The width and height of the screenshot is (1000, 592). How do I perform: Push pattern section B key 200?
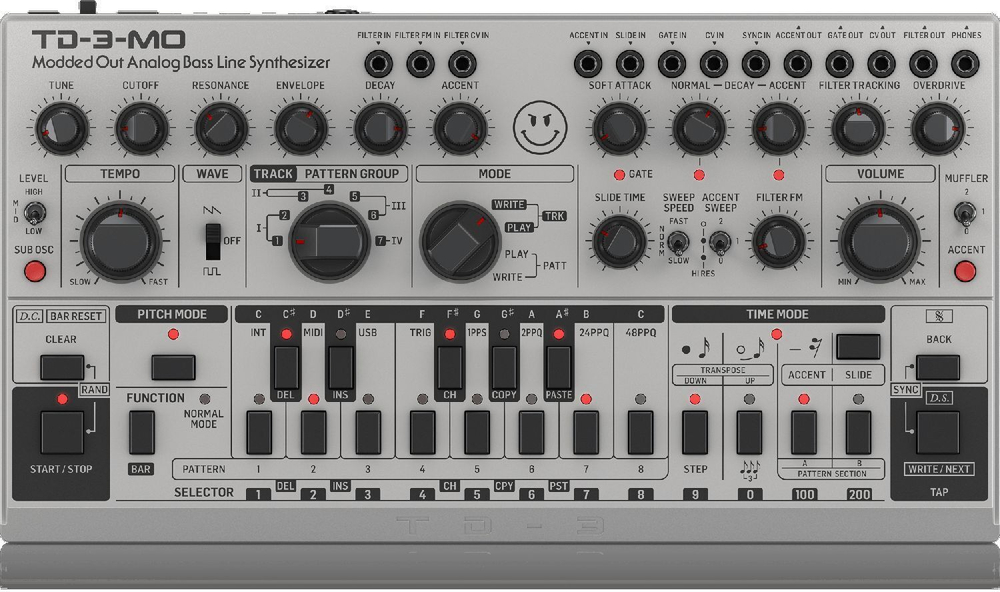coord(858,433)
